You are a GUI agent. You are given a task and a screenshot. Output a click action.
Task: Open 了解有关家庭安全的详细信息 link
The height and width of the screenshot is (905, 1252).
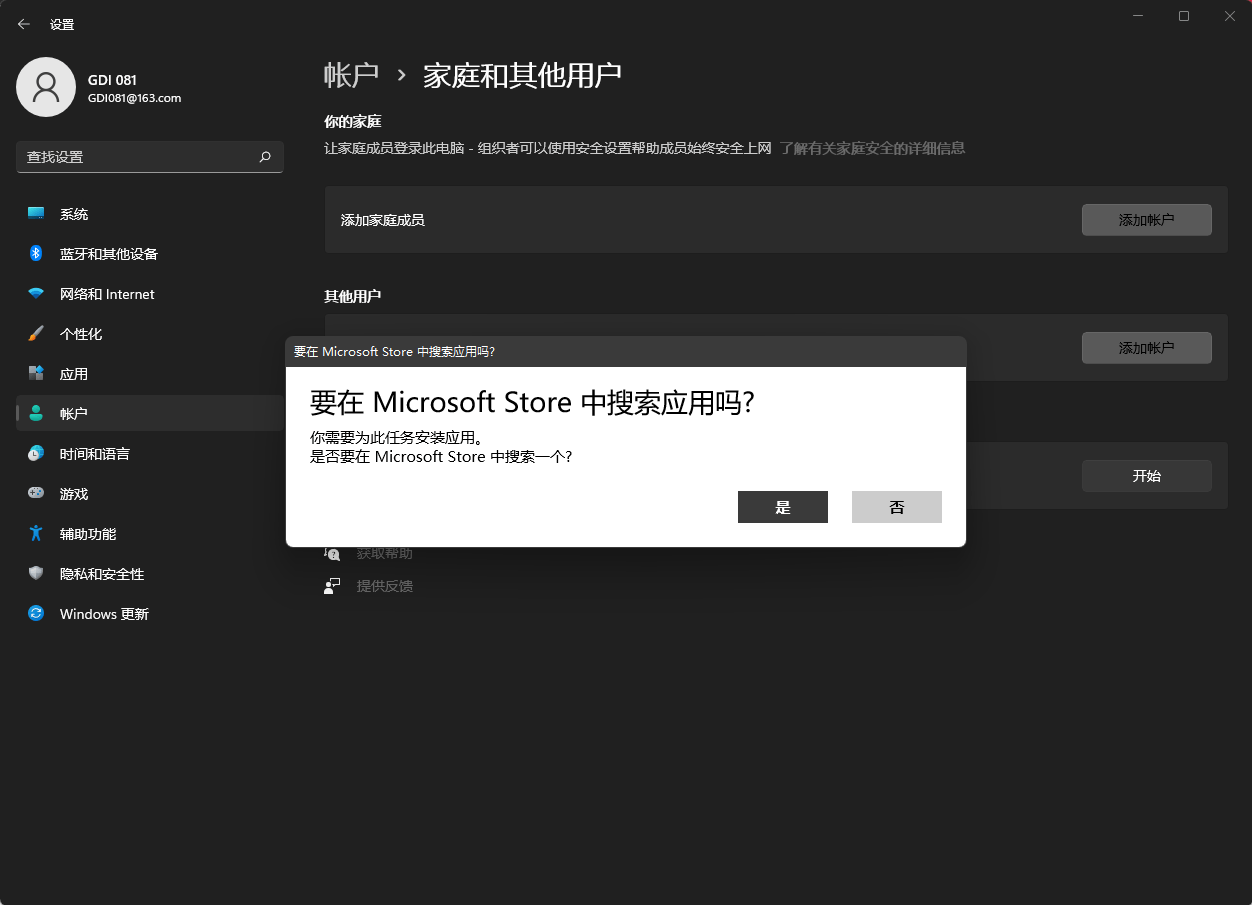point(872,148)
